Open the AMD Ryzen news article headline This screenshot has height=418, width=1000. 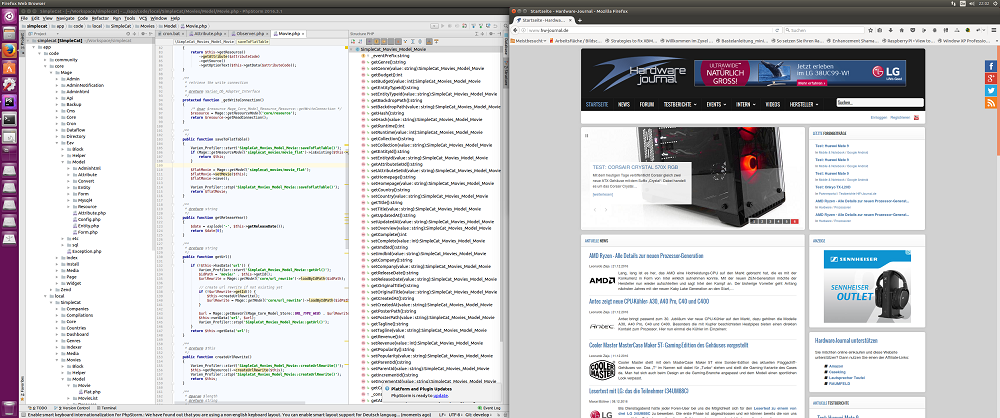pyautogui.click(x=646, y=255)
